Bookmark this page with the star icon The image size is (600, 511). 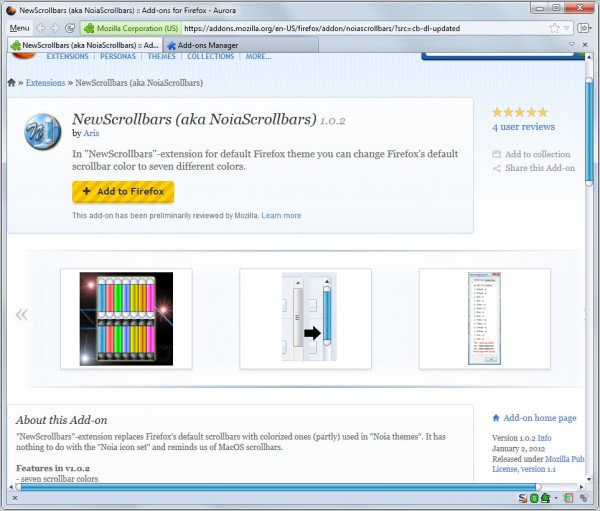(x=554, y=28)
